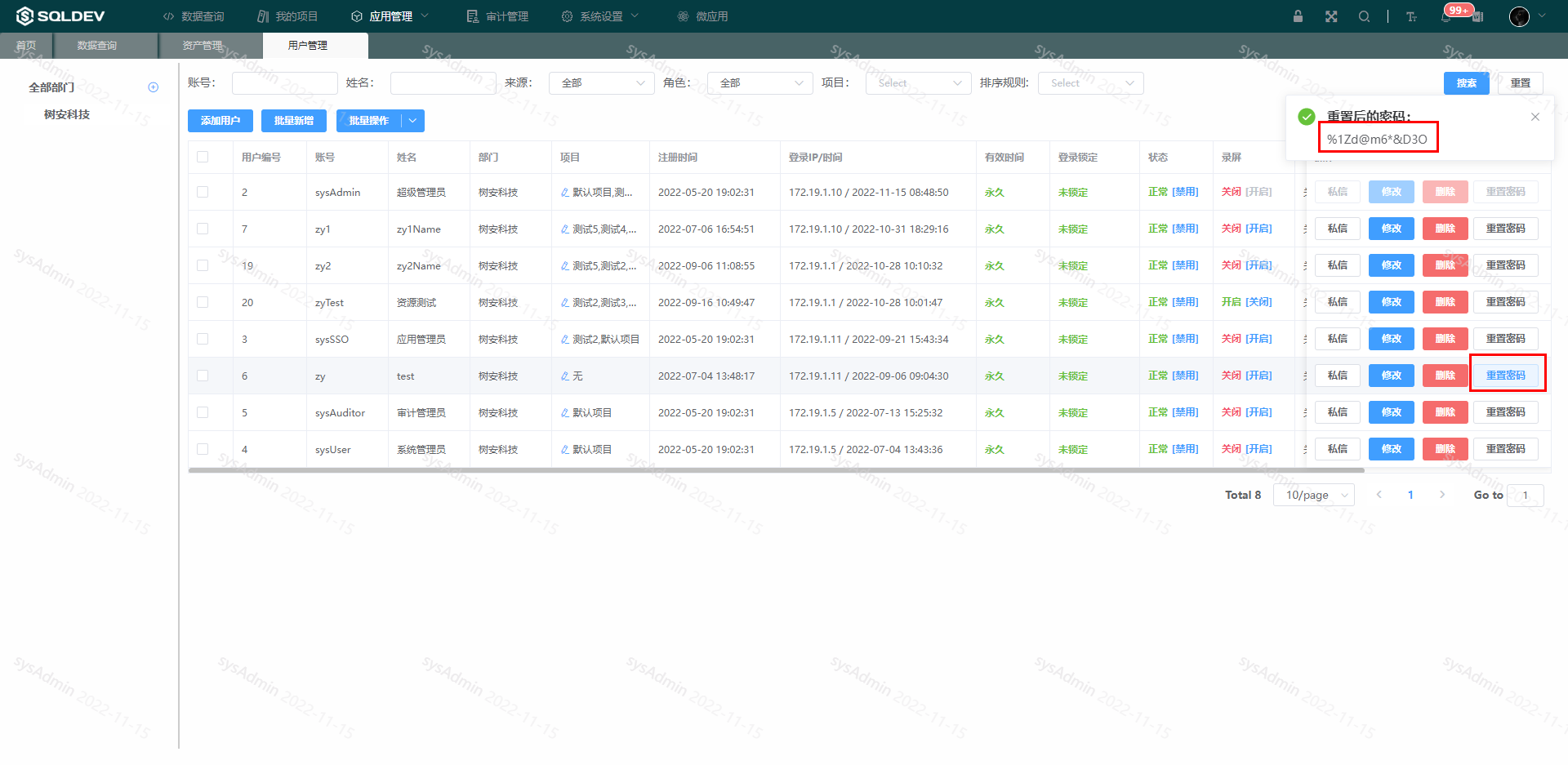Image resolution: width=1568 pixels, height=765 pixels.
Task: Select 全部部门 in department tree
Action: 51,87
